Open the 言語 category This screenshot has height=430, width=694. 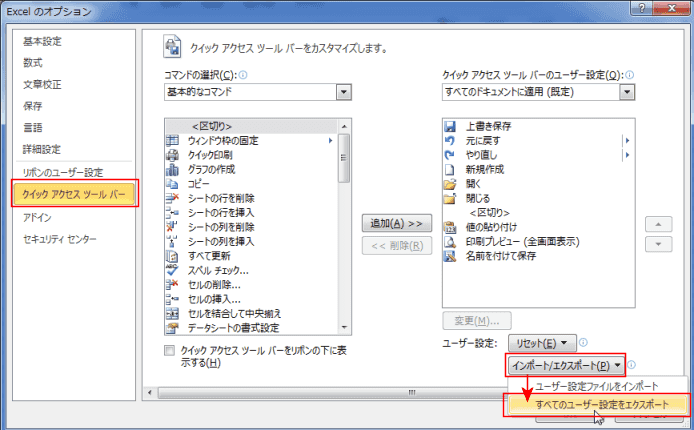(33, 128)
